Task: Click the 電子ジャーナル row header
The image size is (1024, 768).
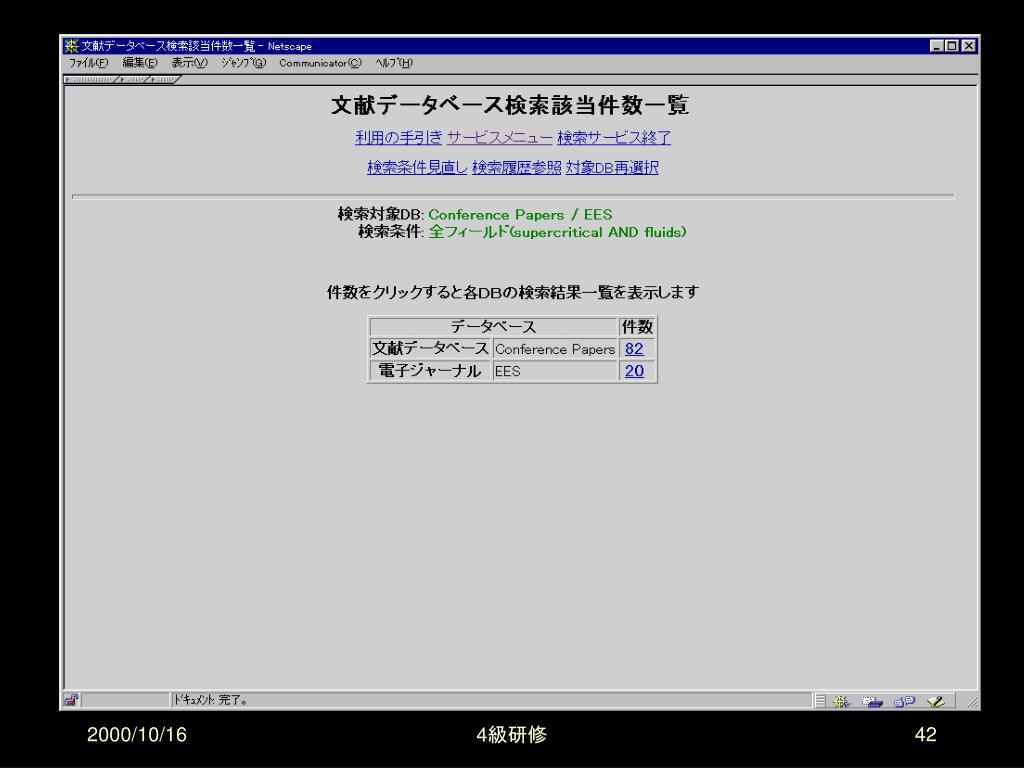Action: 430,371
